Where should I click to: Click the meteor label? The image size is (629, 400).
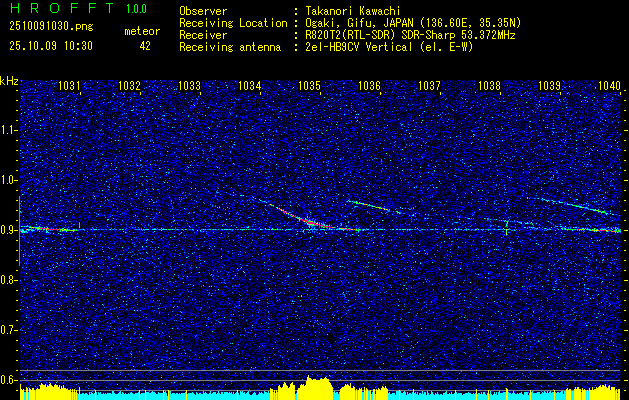(142, 31)
